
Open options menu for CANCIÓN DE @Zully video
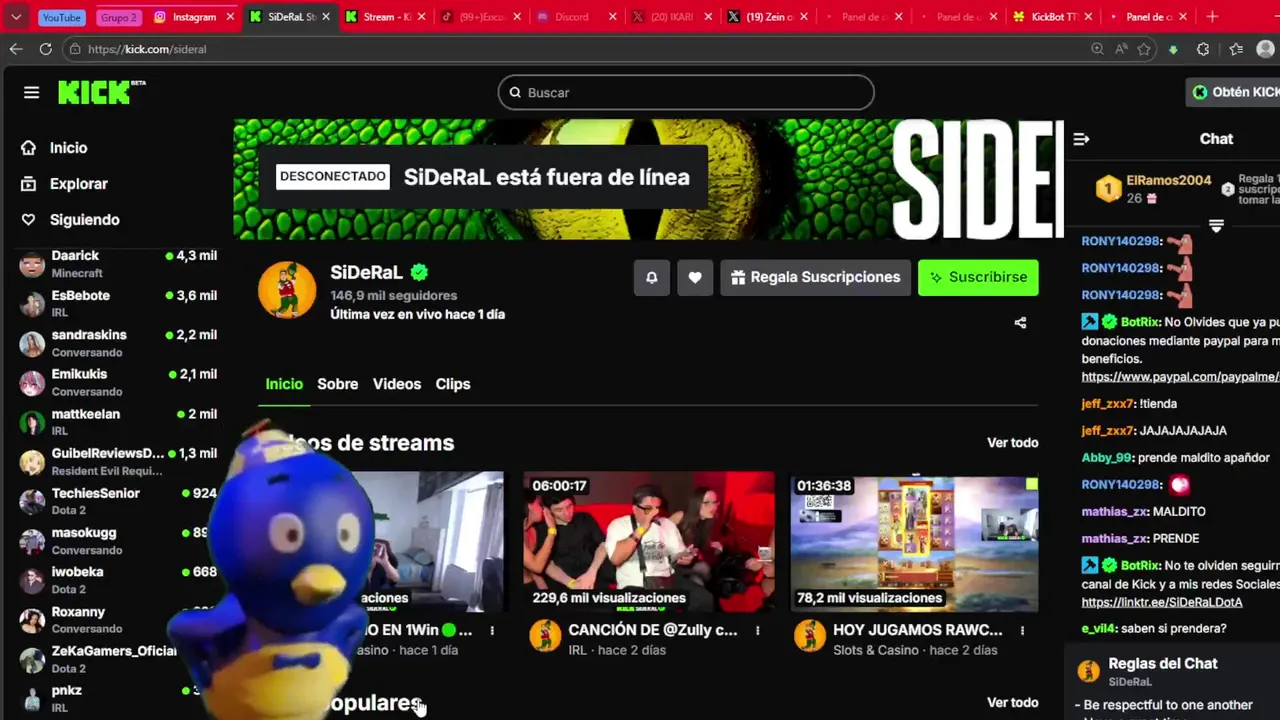[x=757, y=631]
